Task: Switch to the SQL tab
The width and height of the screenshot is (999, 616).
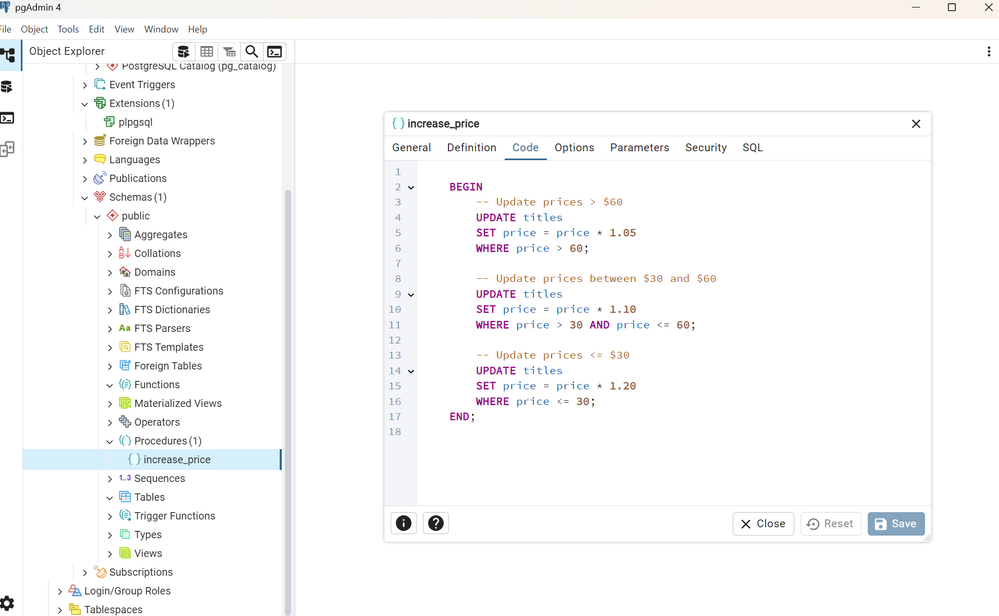Action: click(x=752, y=148)
